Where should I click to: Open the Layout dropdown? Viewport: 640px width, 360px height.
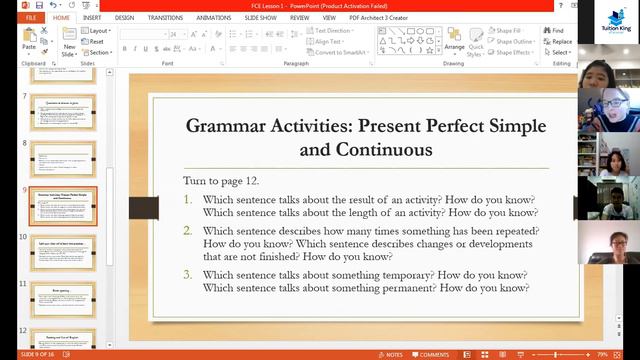[x=96, y=31]
